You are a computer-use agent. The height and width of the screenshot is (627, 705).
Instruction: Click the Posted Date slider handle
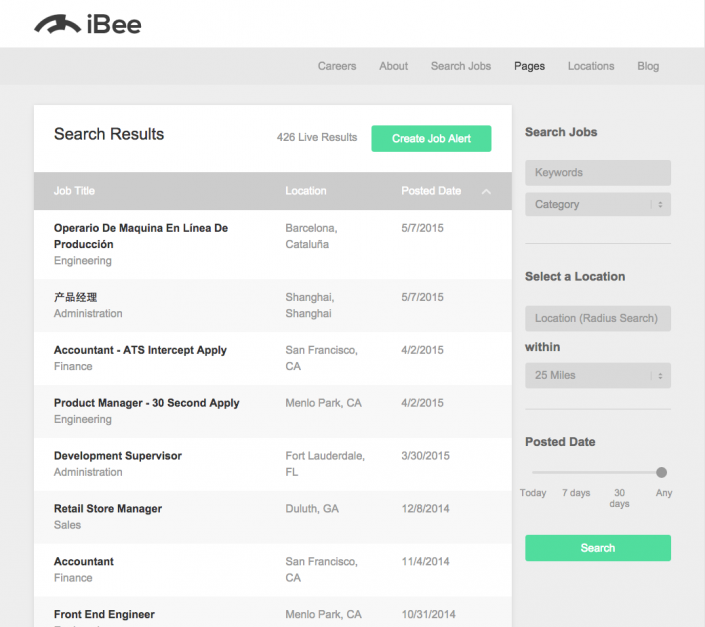(661, 472)
